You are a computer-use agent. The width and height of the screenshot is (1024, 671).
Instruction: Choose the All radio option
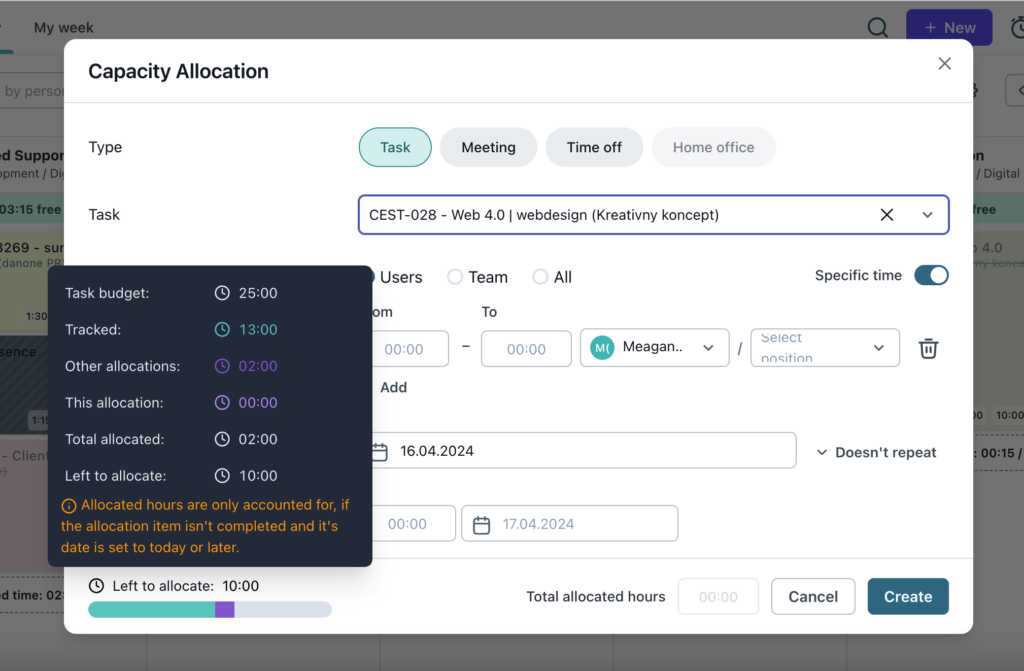[552, 277]
